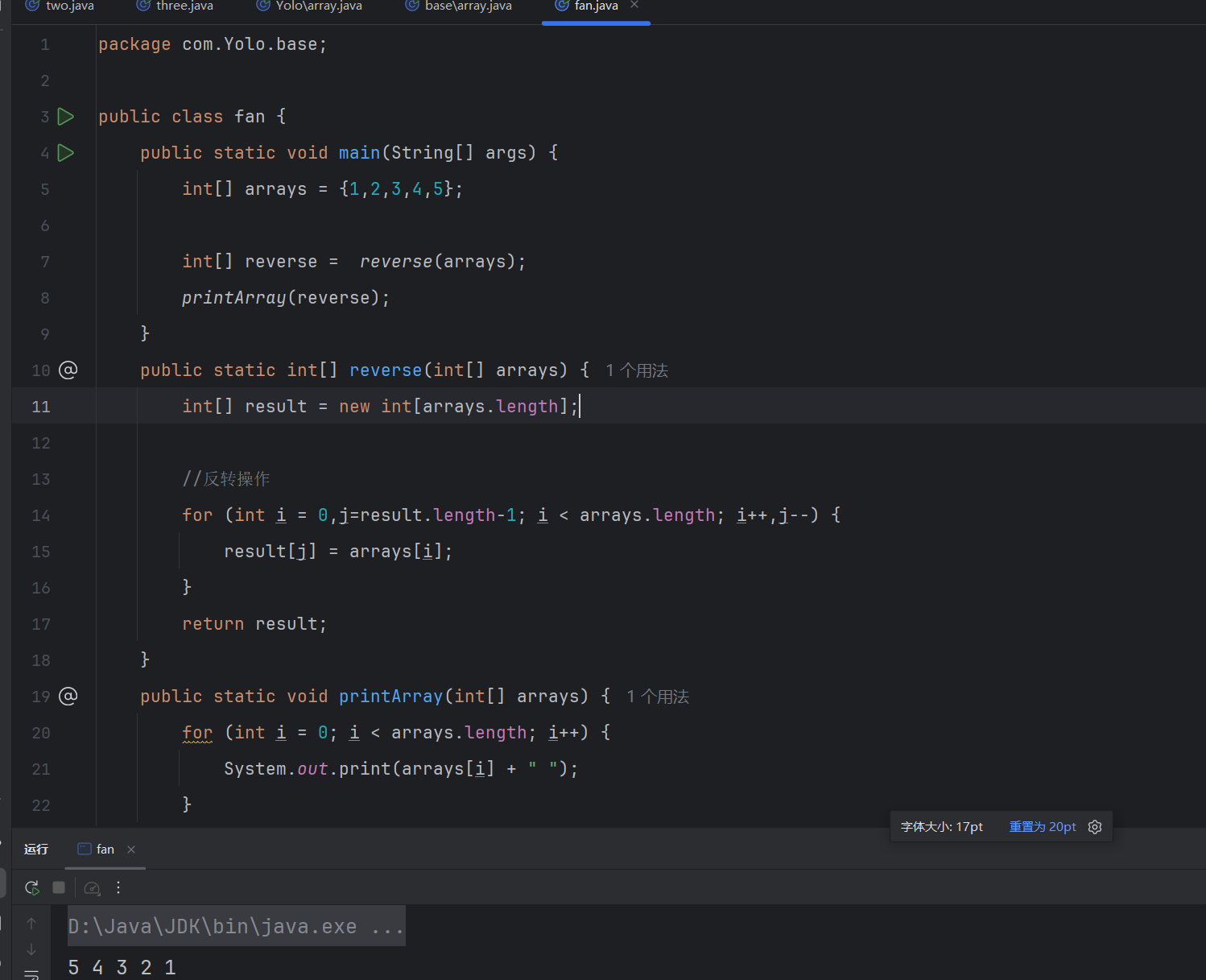Open font size settings gear
This screenshot has width=1206, height=980.
1095,827
